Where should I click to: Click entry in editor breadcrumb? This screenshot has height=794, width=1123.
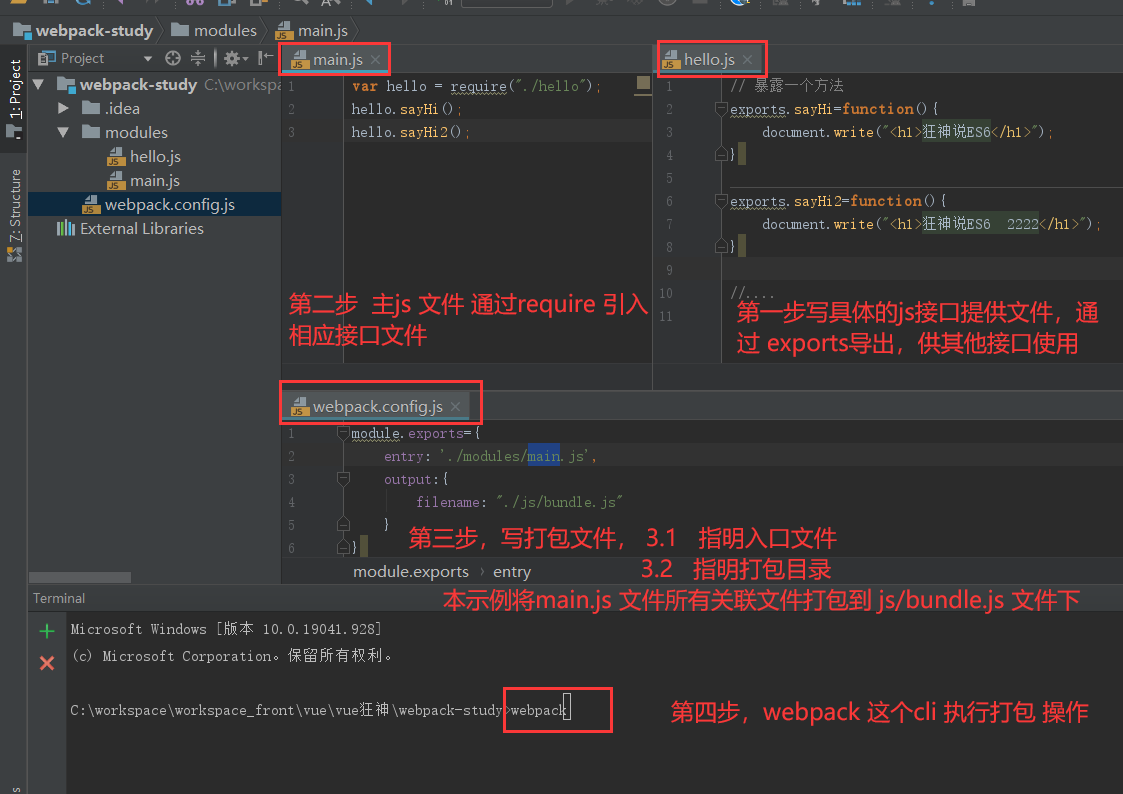(511, 571)
